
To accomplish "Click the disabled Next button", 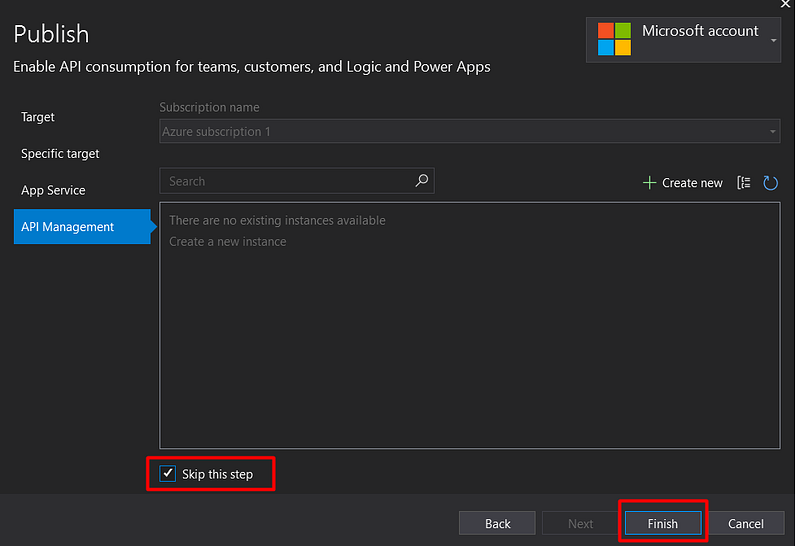I will point(580,523).
